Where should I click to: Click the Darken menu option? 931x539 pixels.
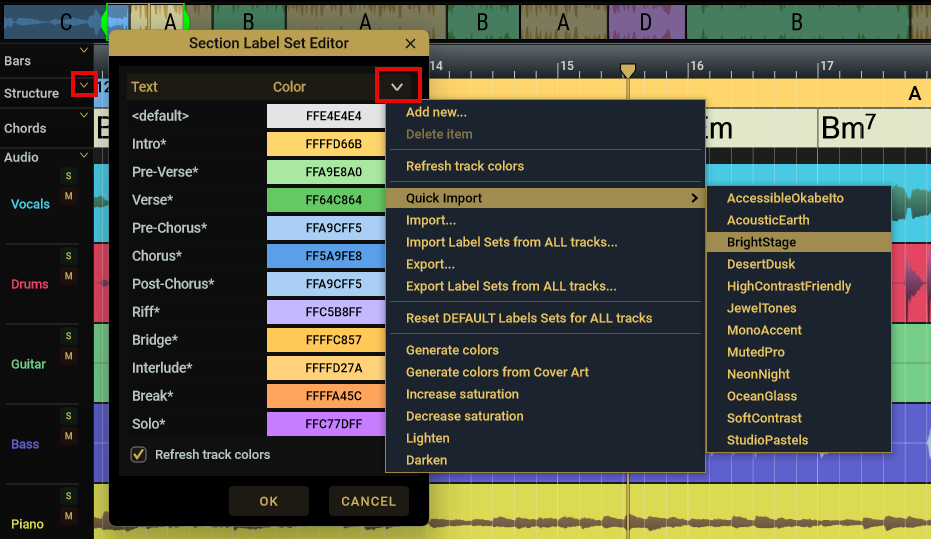pos(427,460)
